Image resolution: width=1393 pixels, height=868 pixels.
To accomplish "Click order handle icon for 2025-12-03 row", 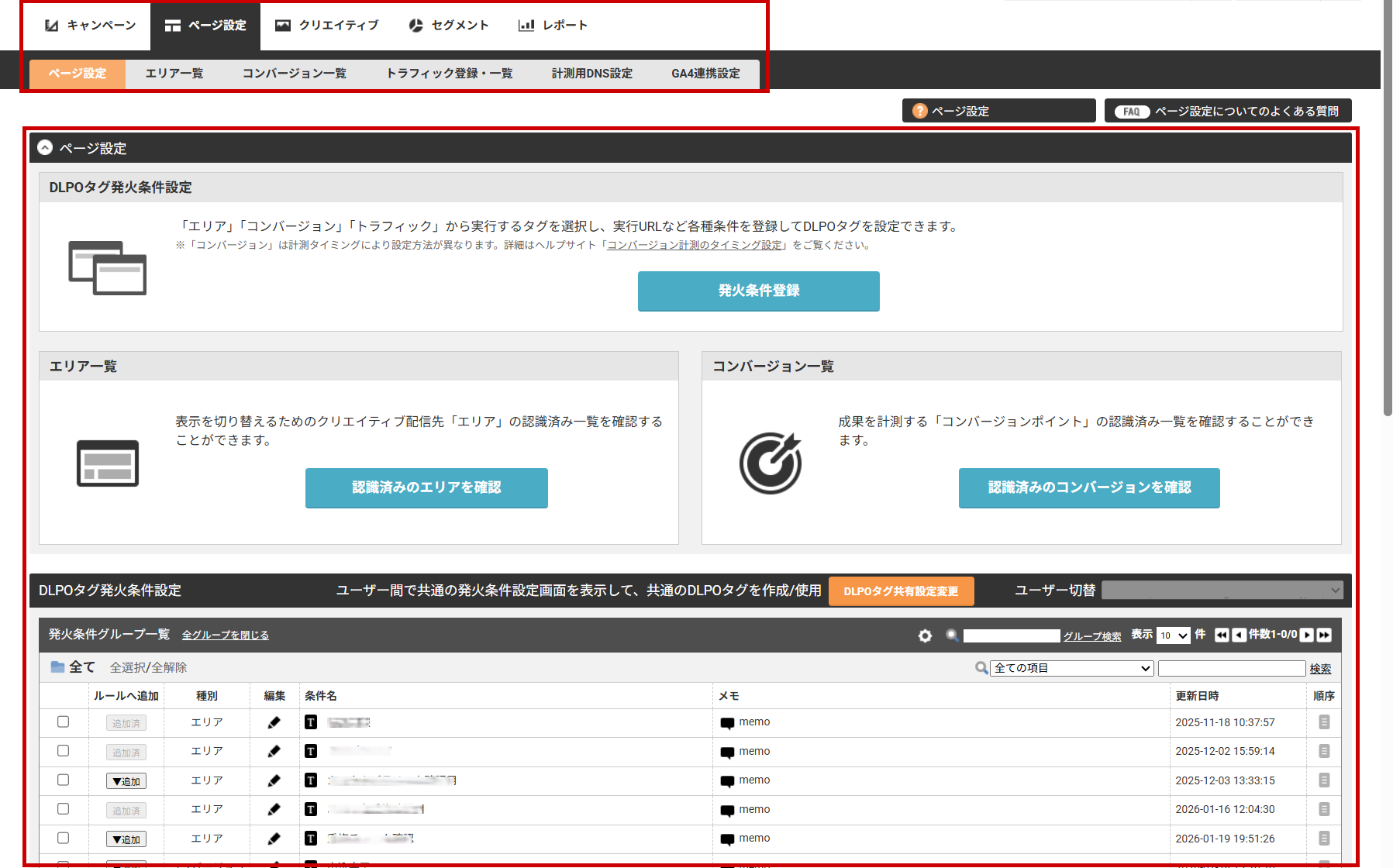I will click(1324, 780).
